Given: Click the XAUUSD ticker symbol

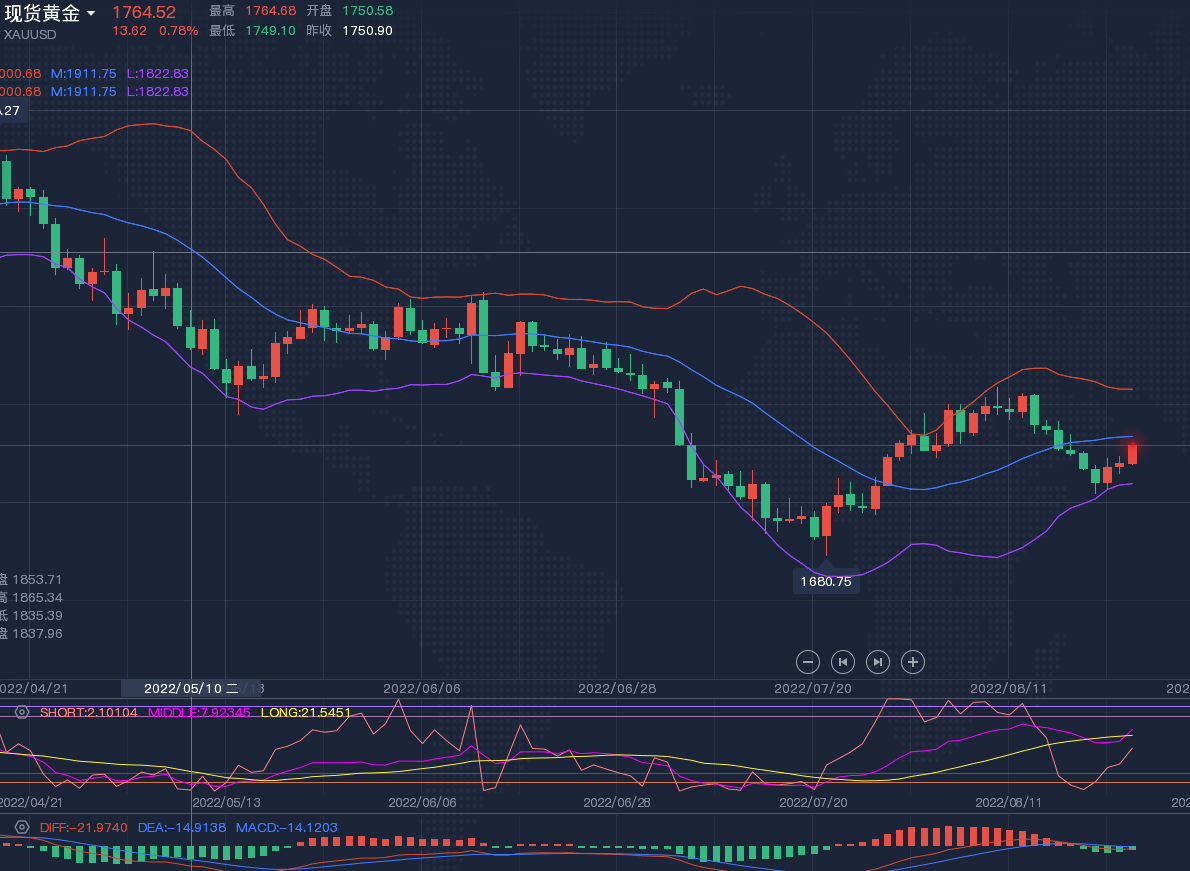Looking at the screenshot, I should 30,34.
